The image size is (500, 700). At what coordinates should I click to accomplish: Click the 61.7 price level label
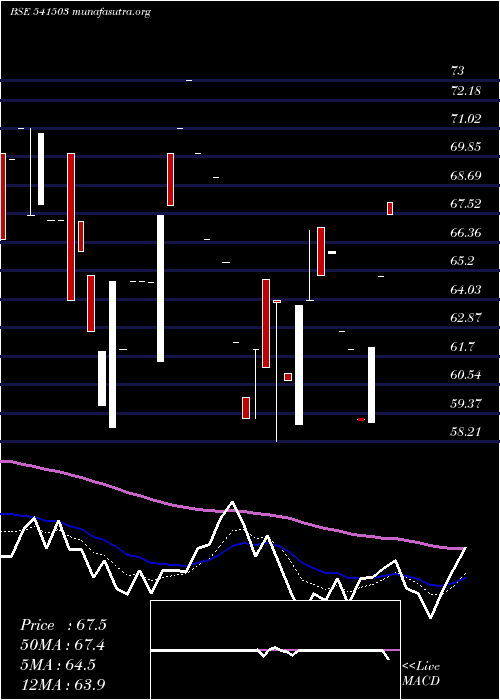[463, 346]
